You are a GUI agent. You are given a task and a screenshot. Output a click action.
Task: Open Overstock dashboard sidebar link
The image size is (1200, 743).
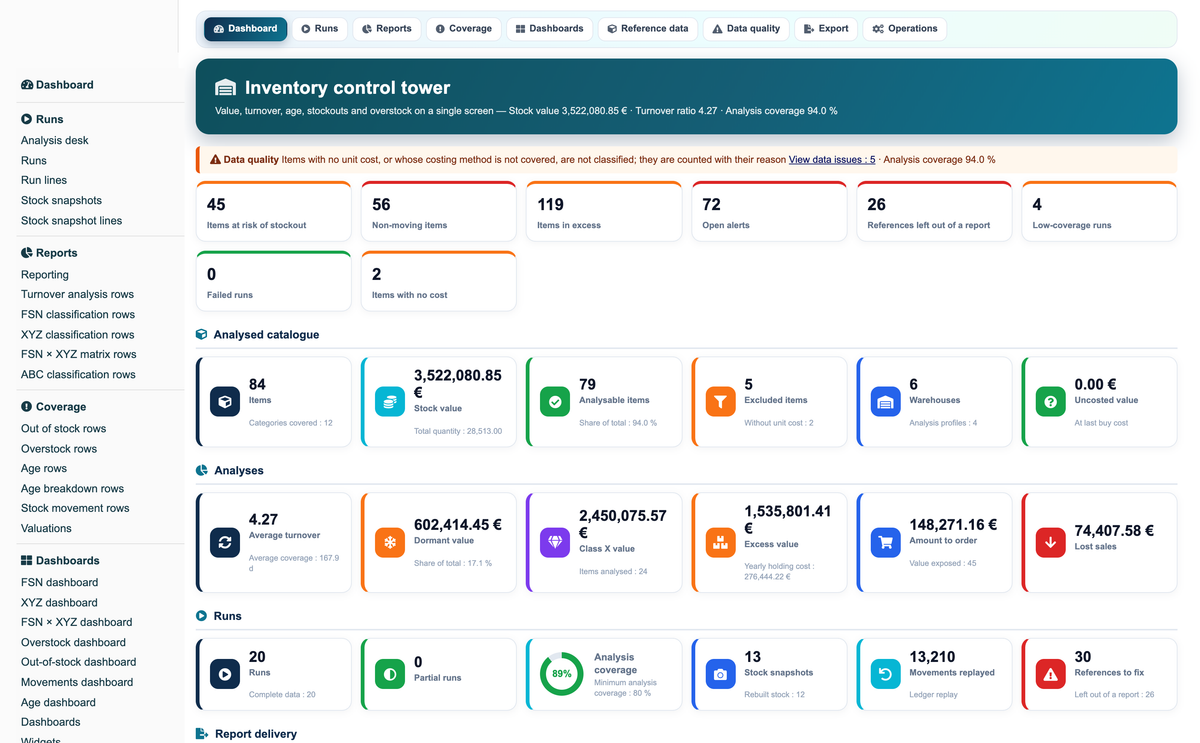tap(73, 643)
